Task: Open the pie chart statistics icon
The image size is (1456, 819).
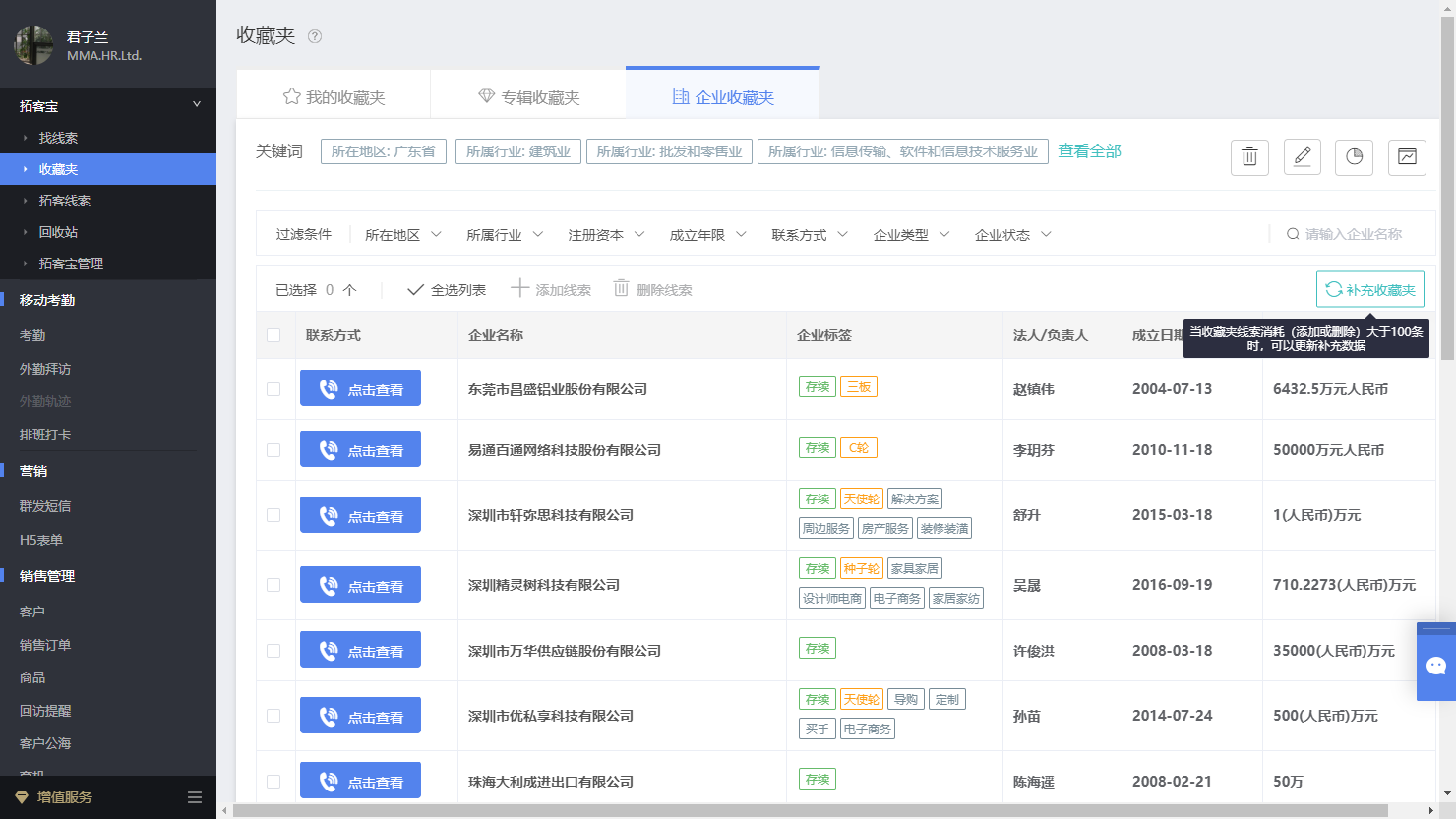Action: (x=1355, y=156)
